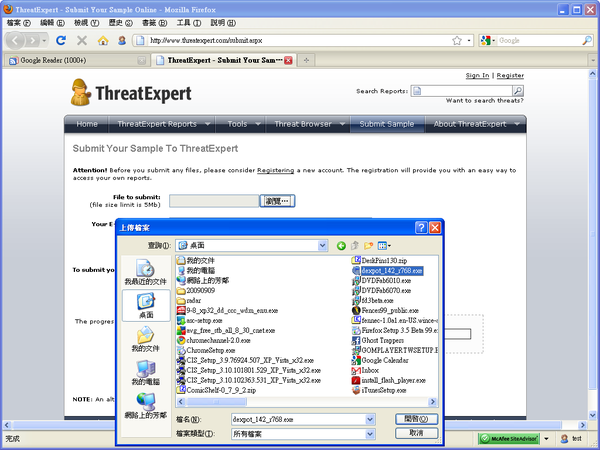This screenshot has width=600, height=450.
Task: Open the Tools nav dropdown
Action: 258,124
